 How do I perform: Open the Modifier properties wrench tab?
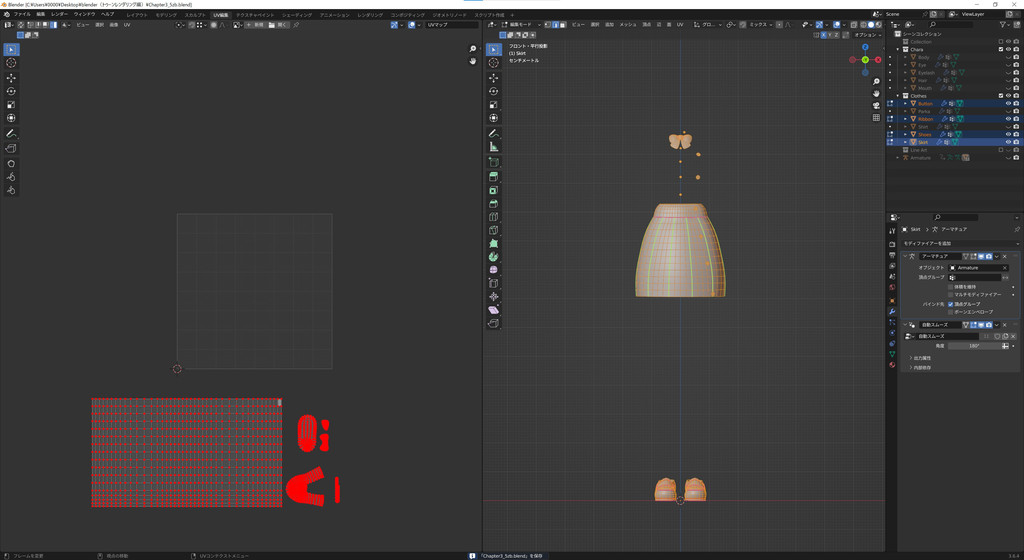click(x=892, y=311)
